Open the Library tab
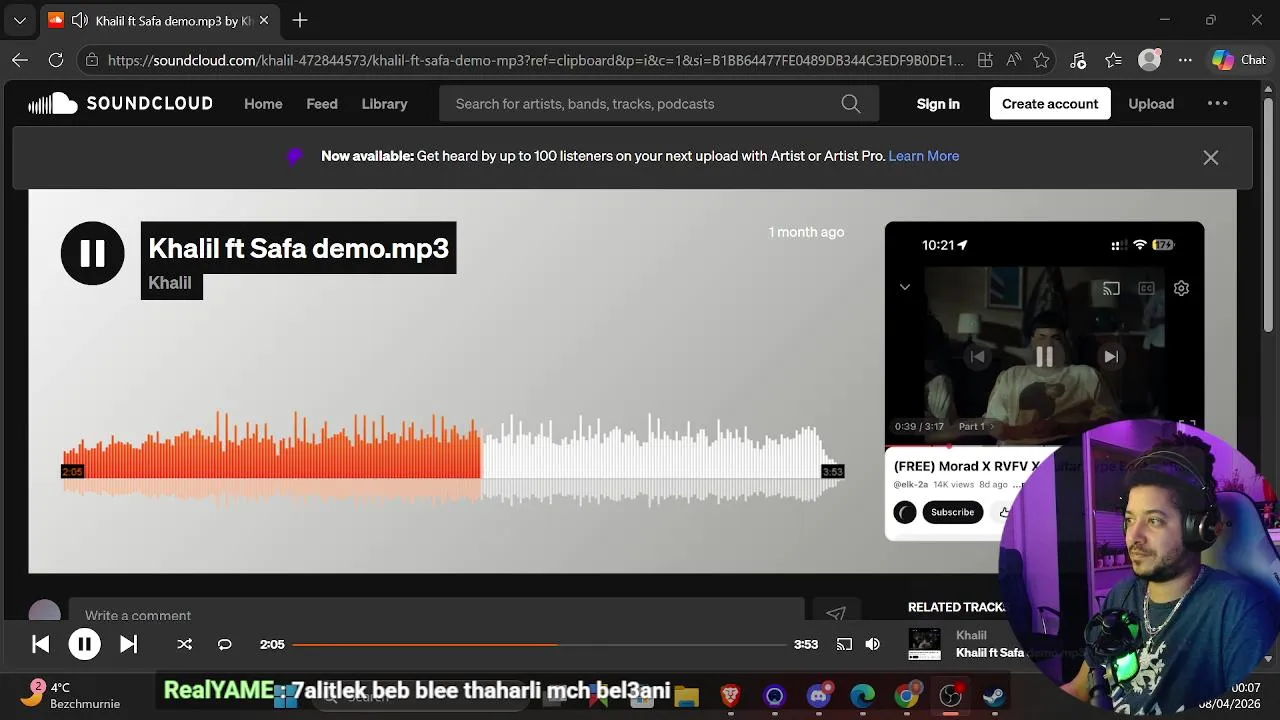Screen dimensions: 1280x720 pyautogui.click(x=384, y=104)
